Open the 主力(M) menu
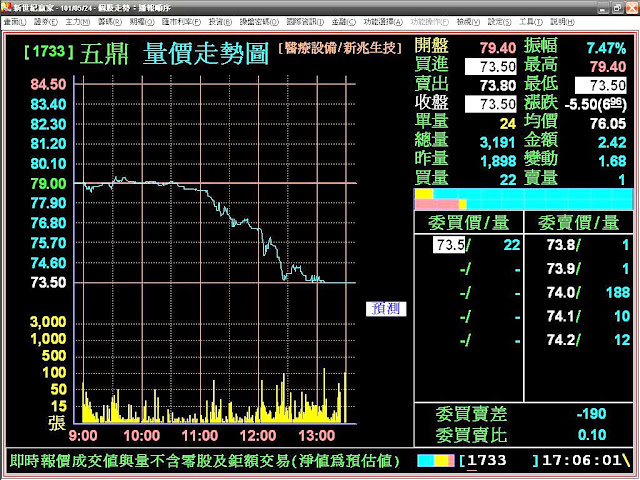 pos(78,22)
